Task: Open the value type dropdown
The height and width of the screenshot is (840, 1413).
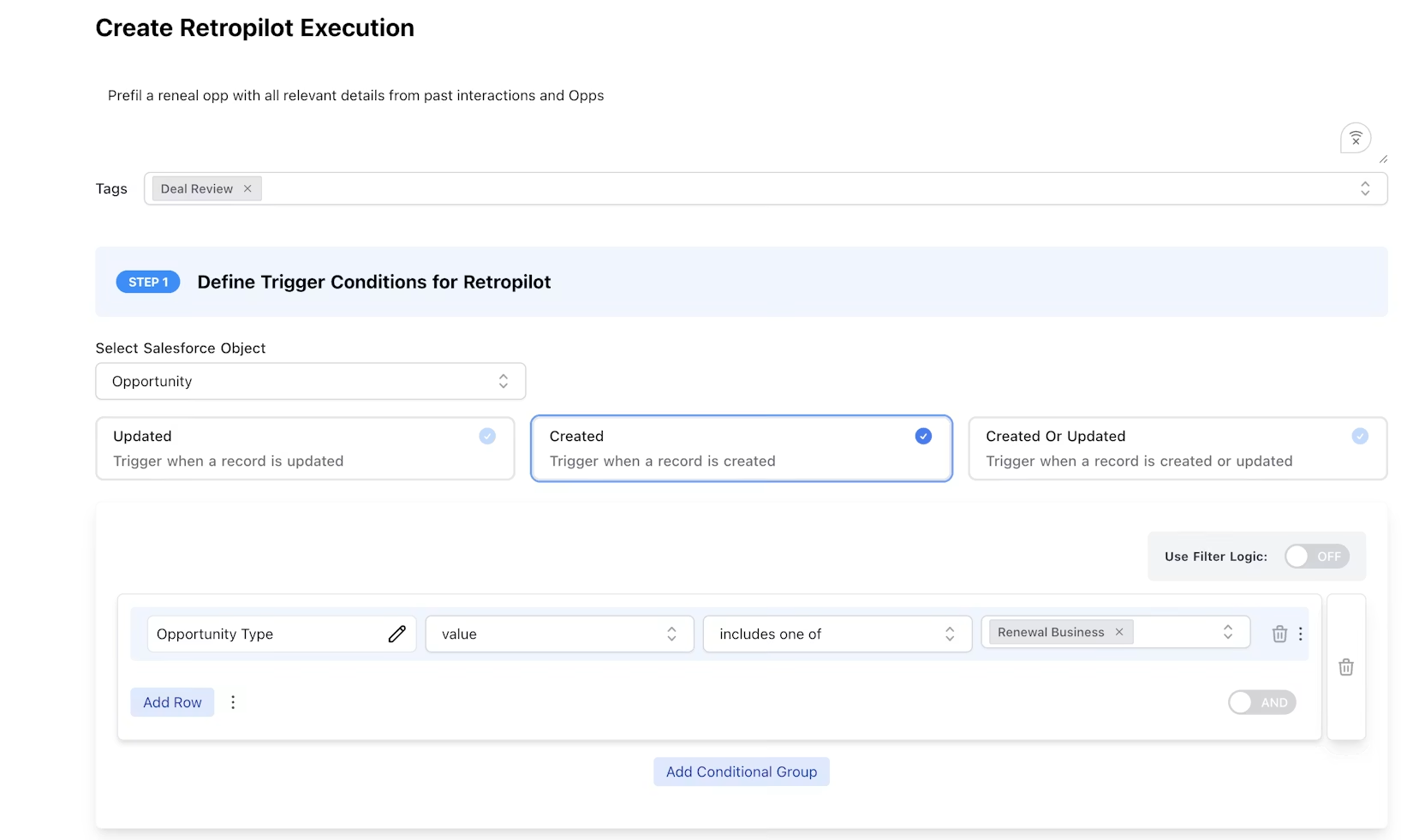Action: point(559,634)
